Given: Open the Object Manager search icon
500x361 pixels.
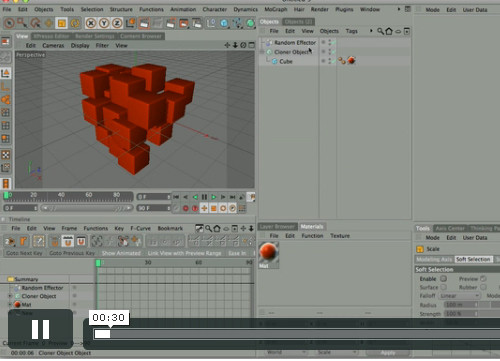Looking at the screenshot, I should 380,31.
